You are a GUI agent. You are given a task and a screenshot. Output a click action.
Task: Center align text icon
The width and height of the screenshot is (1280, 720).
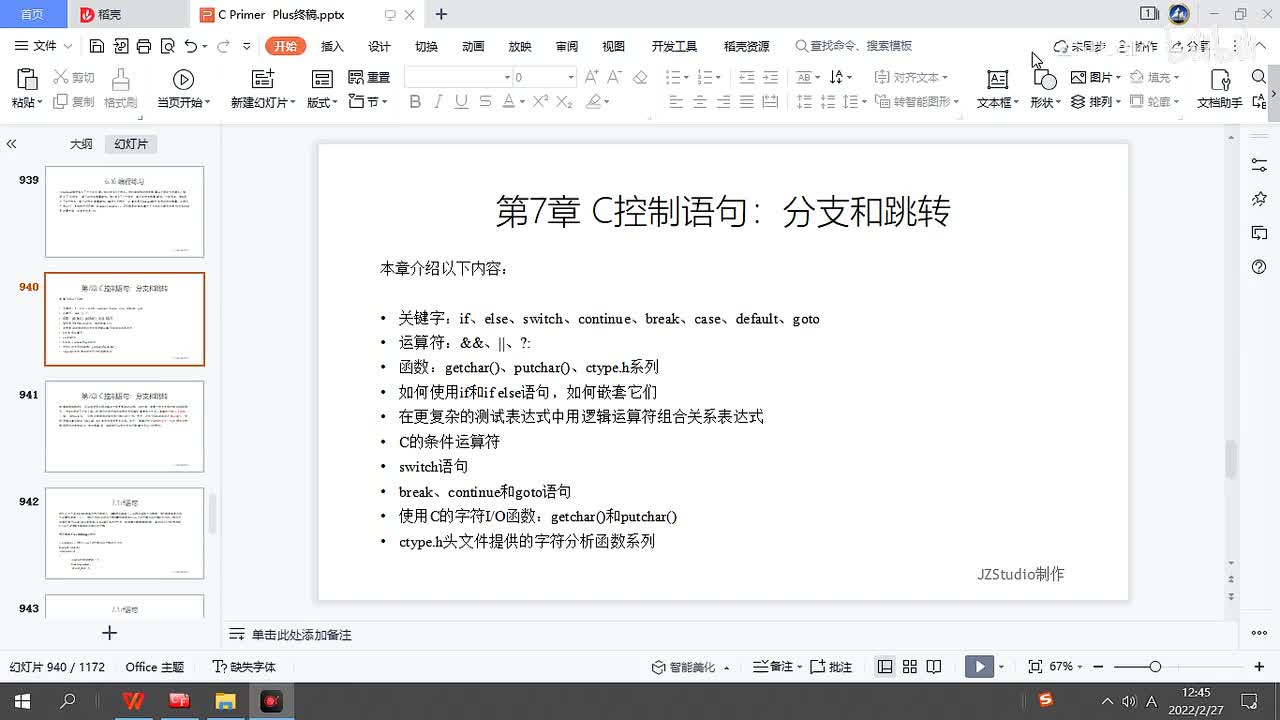[x=700, y=102]
